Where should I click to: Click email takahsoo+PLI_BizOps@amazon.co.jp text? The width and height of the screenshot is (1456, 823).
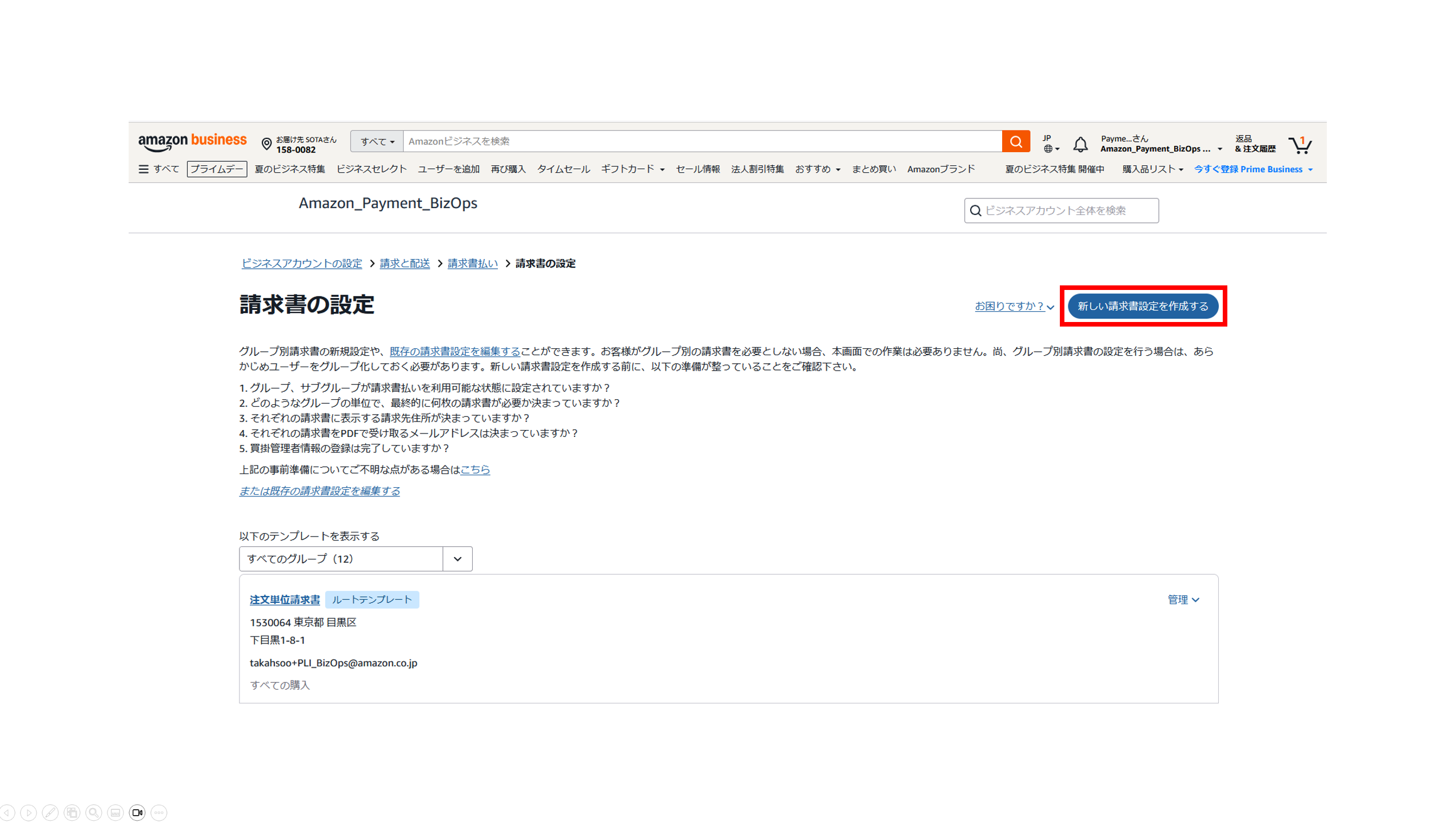click(333, 663)
